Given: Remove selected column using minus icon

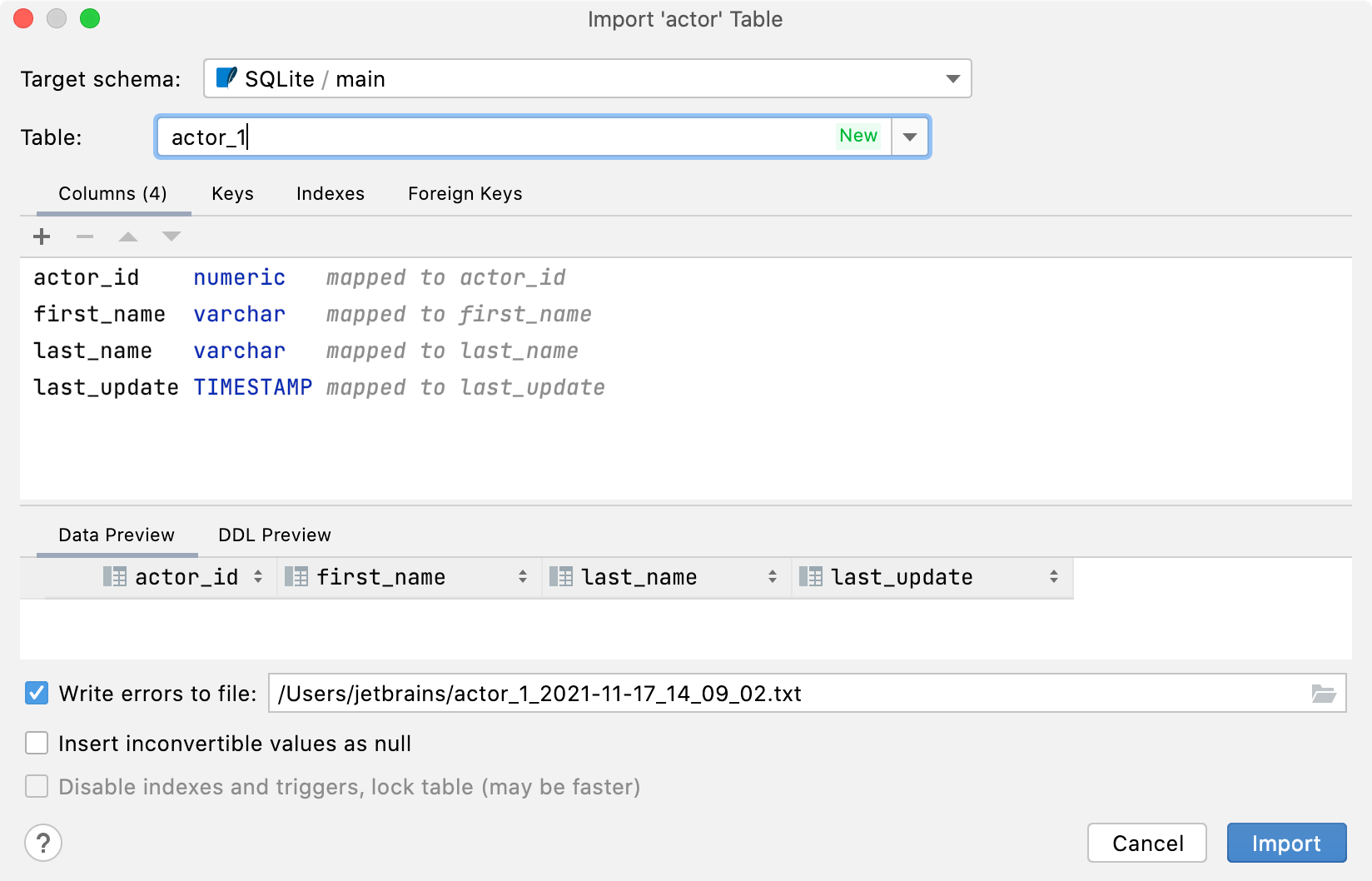Looking at the screenshot, I should click(84, 236).
